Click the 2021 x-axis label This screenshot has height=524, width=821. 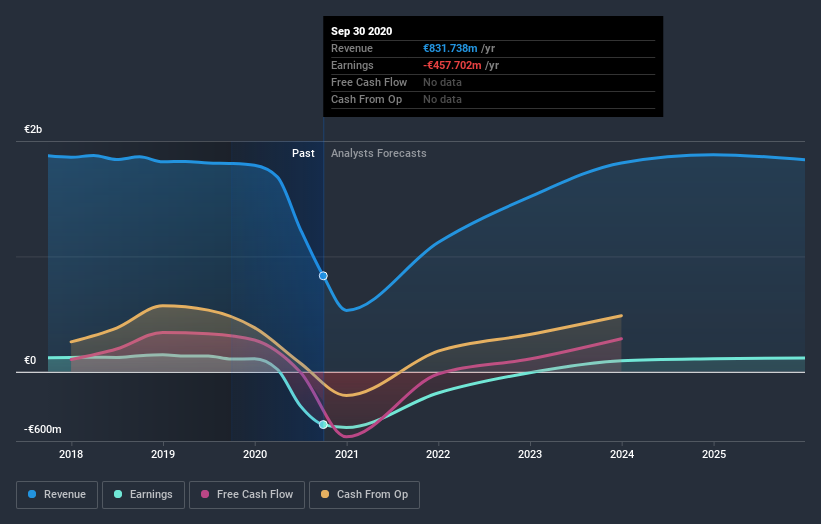347,454
